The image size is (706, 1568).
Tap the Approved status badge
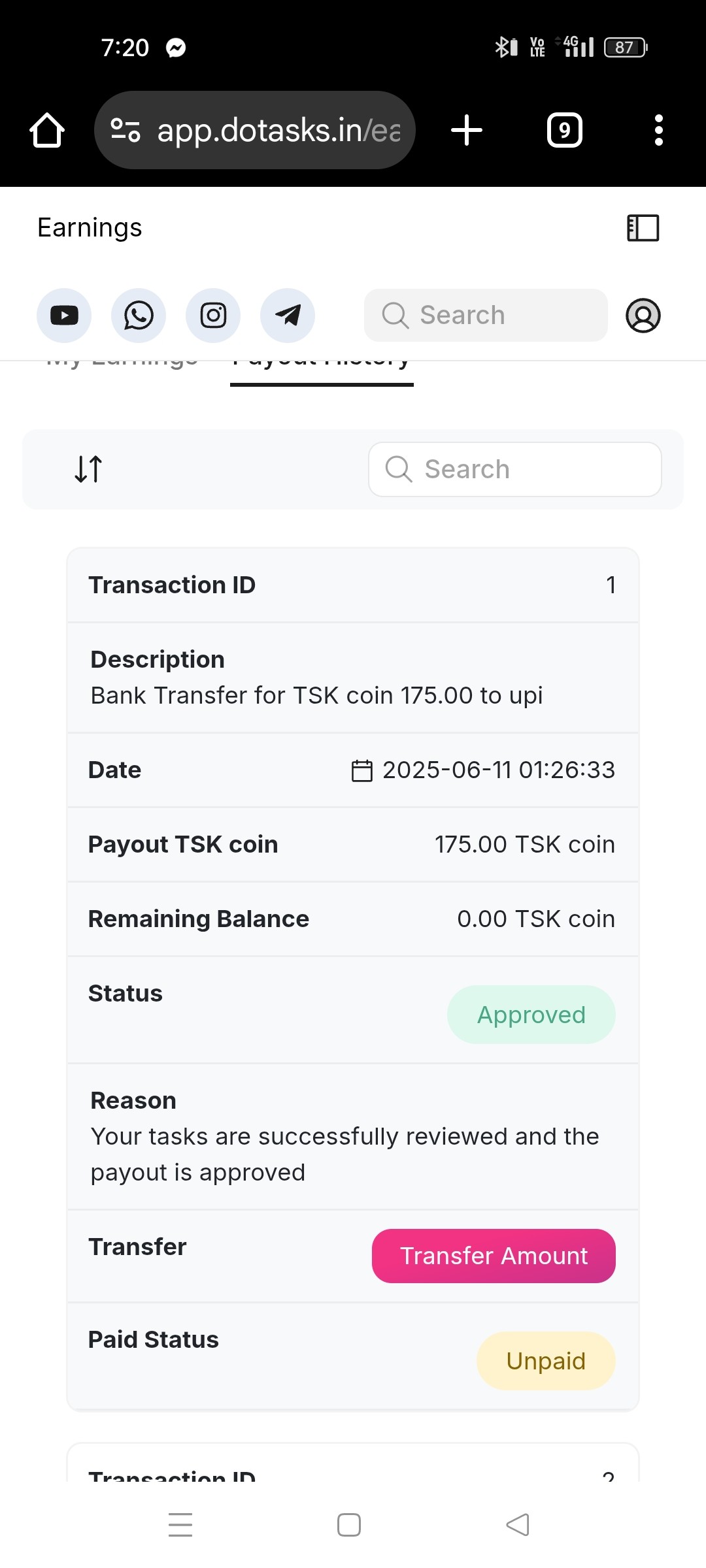[531, 1015]
